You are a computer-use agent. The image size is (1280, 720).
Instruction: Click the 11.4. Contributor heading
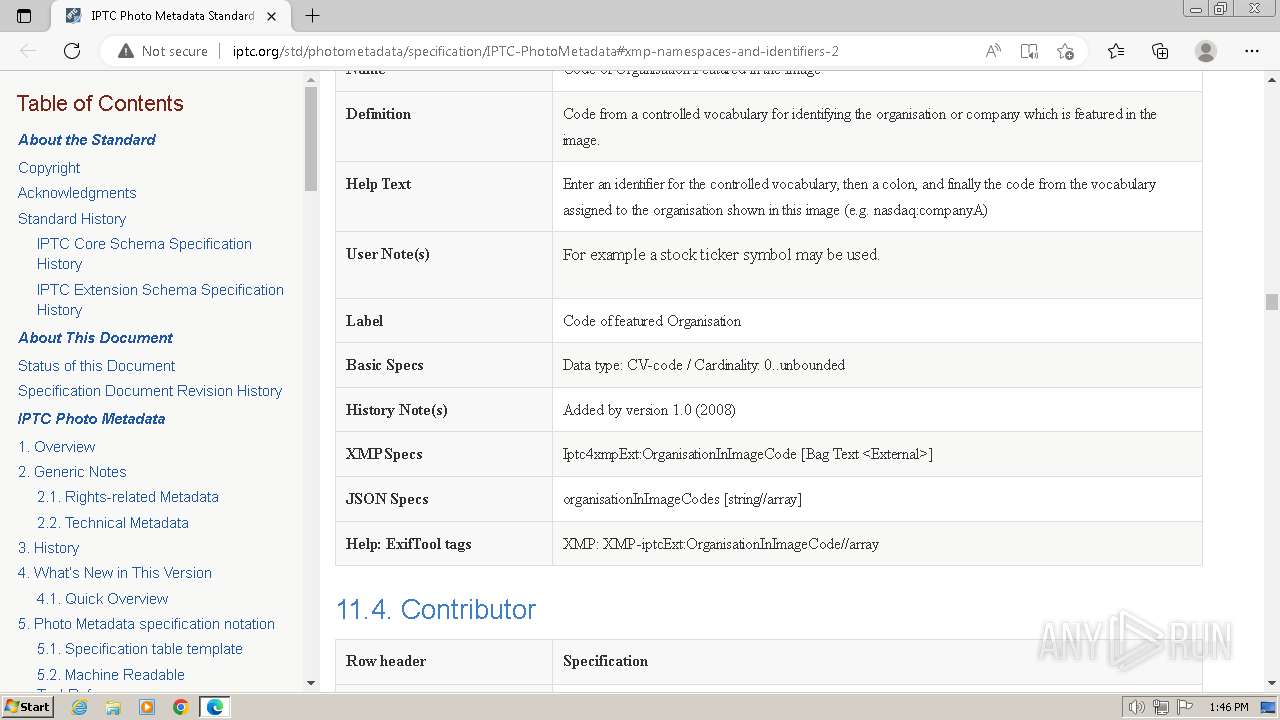click(435, 610)
